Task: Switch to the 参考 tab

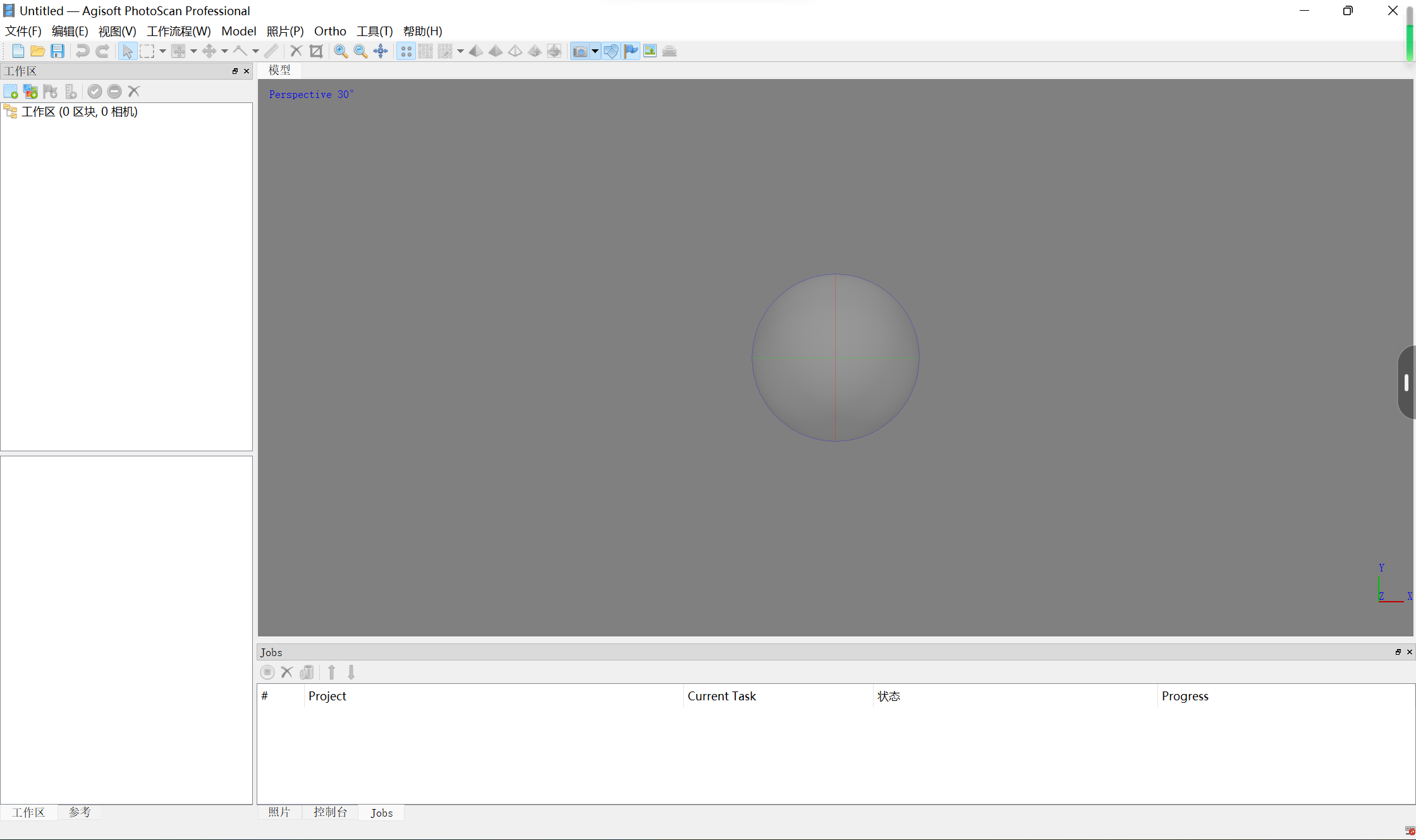Action: point(80,812)
